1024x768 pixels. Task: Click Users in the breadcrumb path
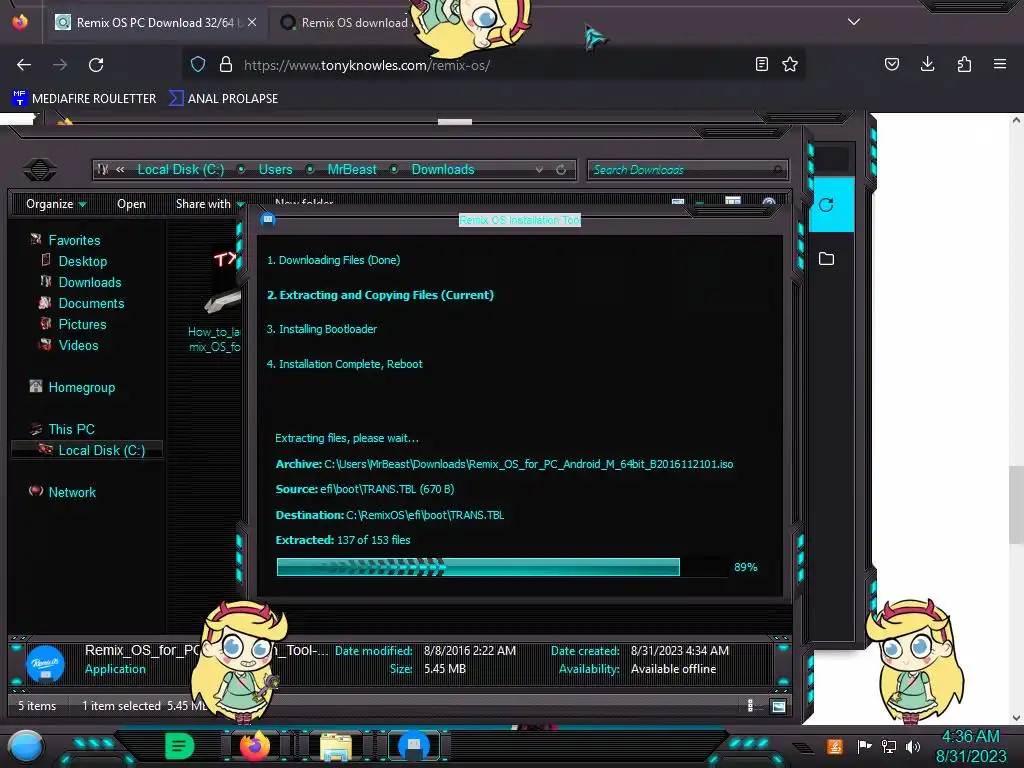(276, 170)
